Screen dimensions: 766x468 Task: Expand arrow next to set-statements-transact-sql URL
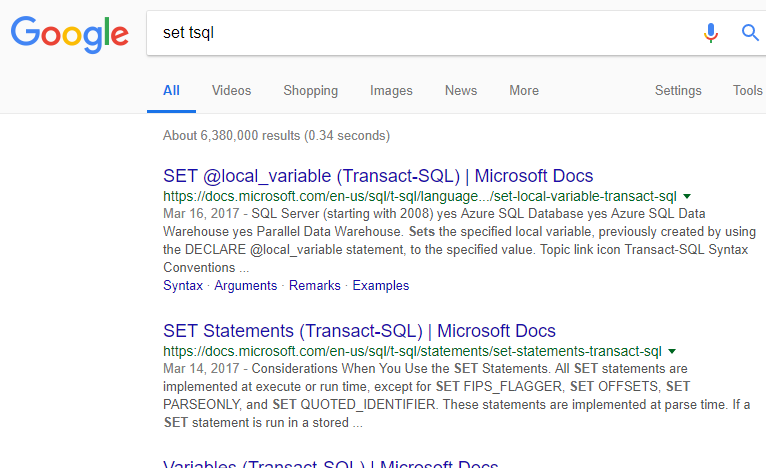(672, 351)
